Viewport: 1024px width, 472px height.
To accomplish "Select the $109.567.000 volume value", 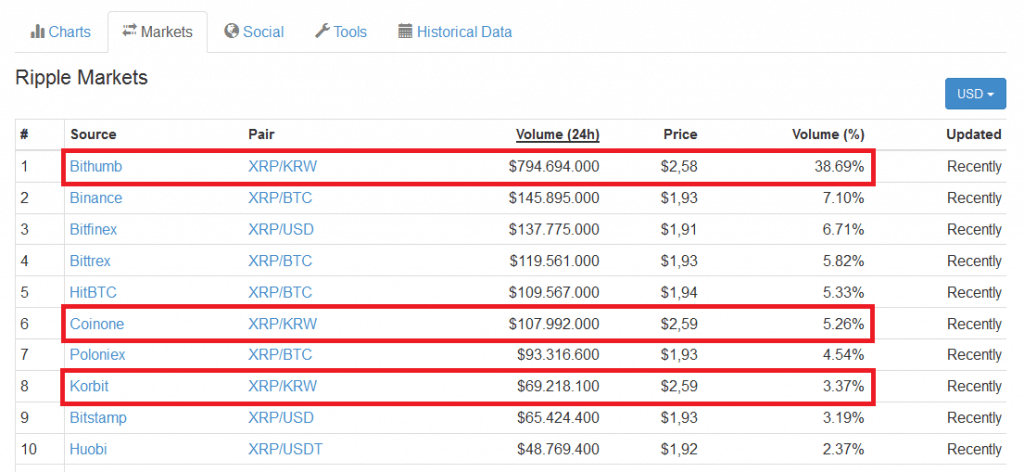I will point(554,292).
